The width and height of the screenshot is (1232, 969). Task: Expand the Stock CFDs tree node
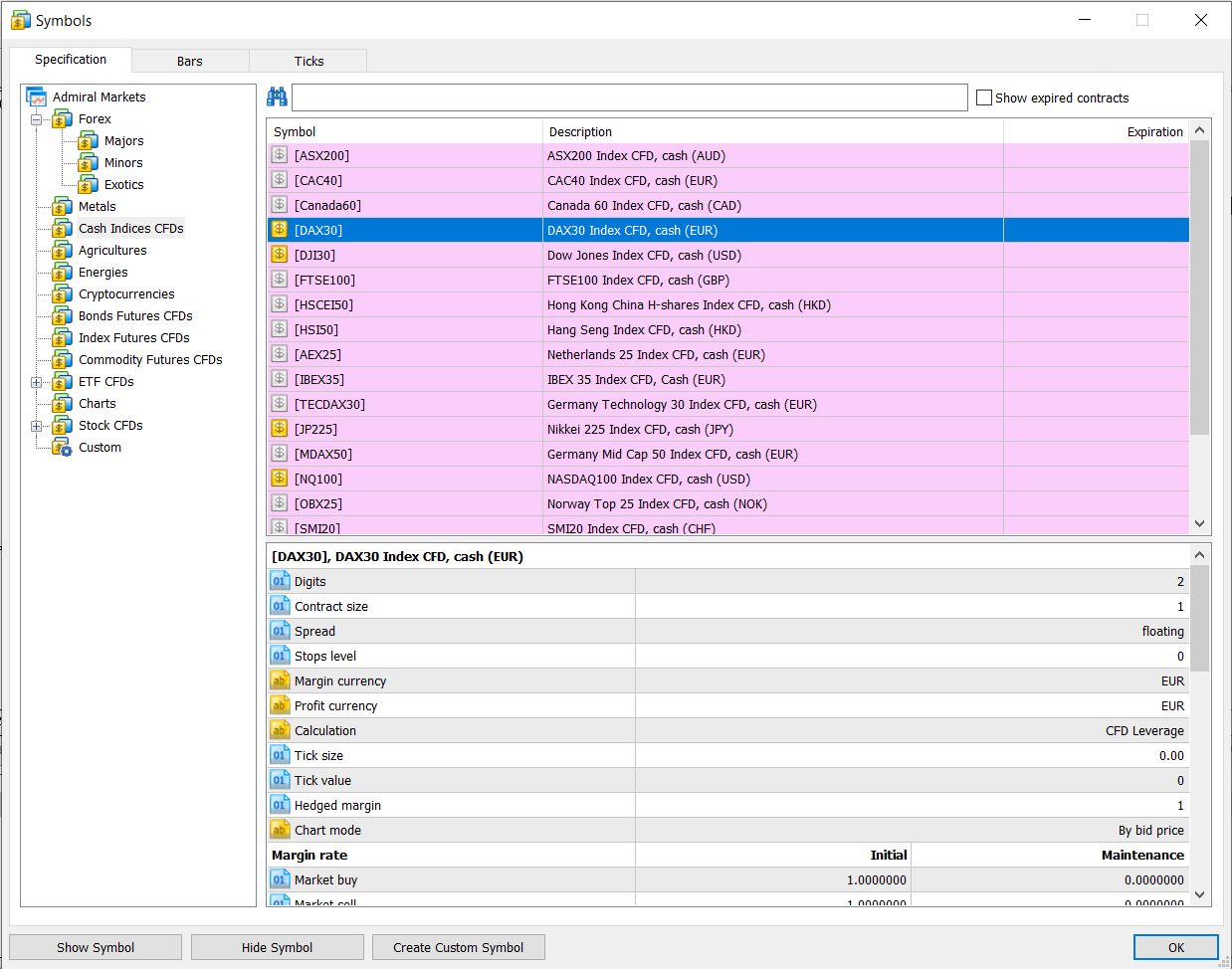tap(37, 426)
